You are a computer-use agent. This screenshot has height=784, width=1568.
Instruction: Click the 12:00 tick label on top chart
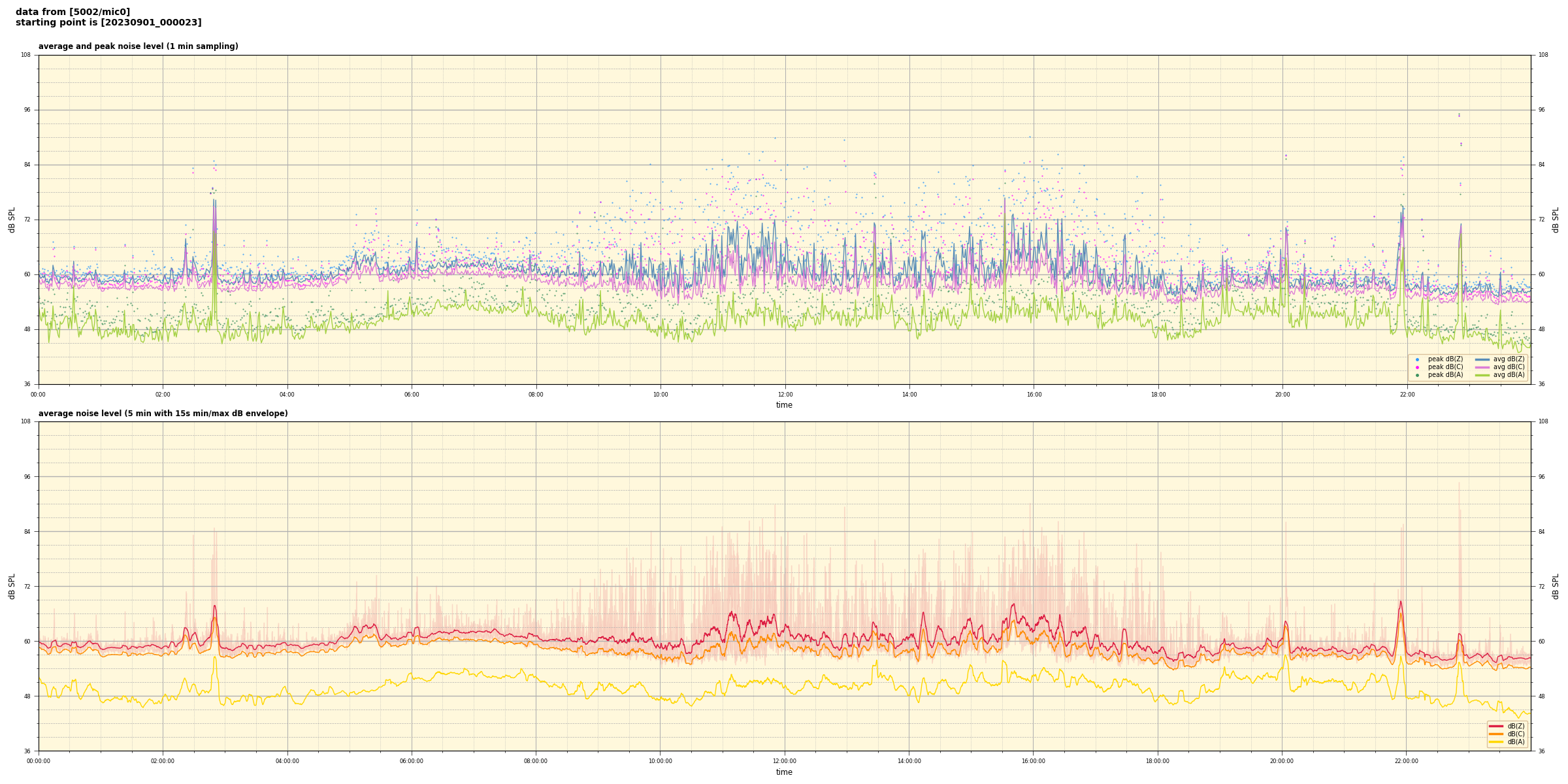tap(785, 395)
